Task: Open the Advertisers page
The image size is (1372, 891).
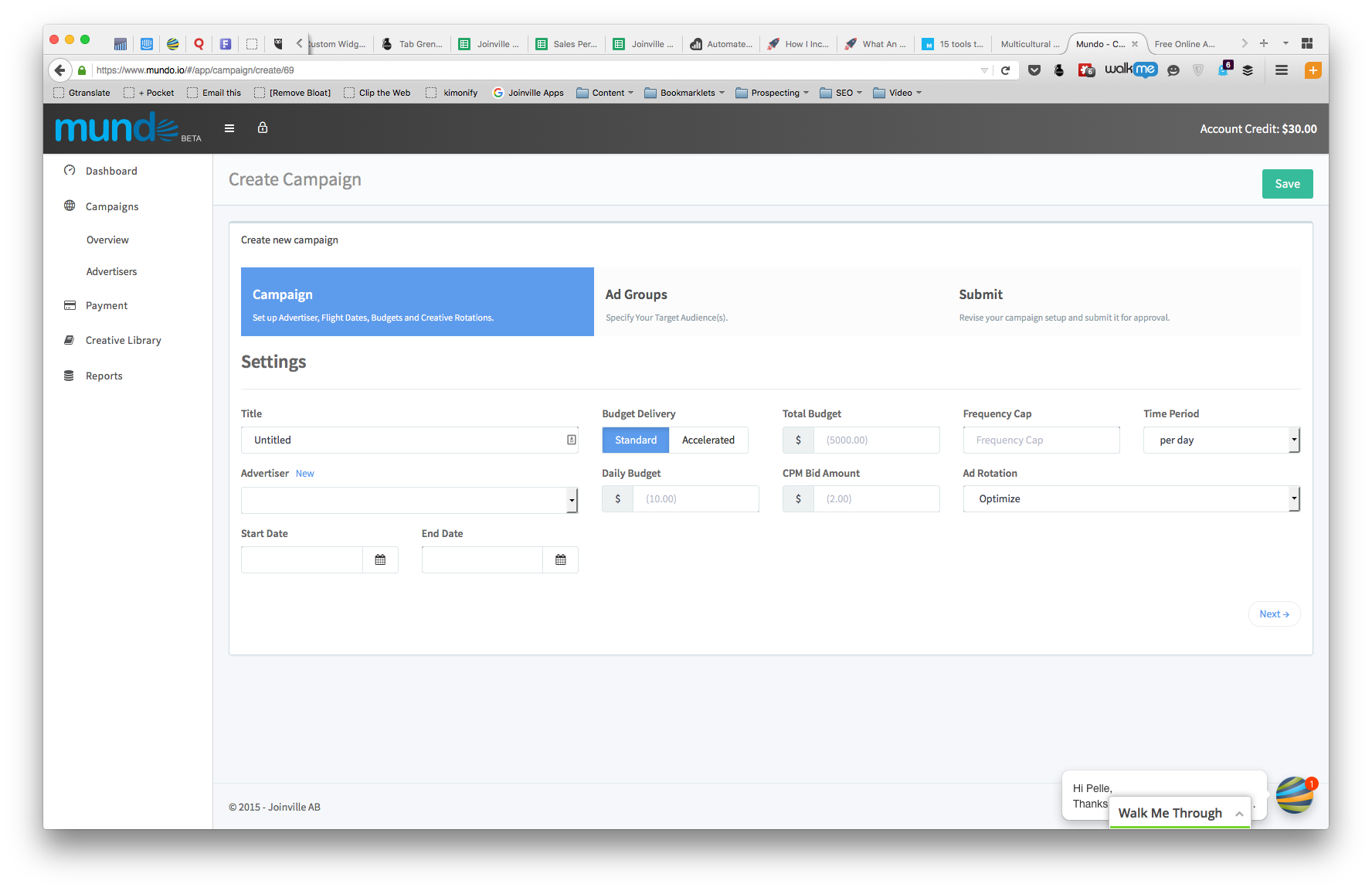Action: click(x=111, y=271)
